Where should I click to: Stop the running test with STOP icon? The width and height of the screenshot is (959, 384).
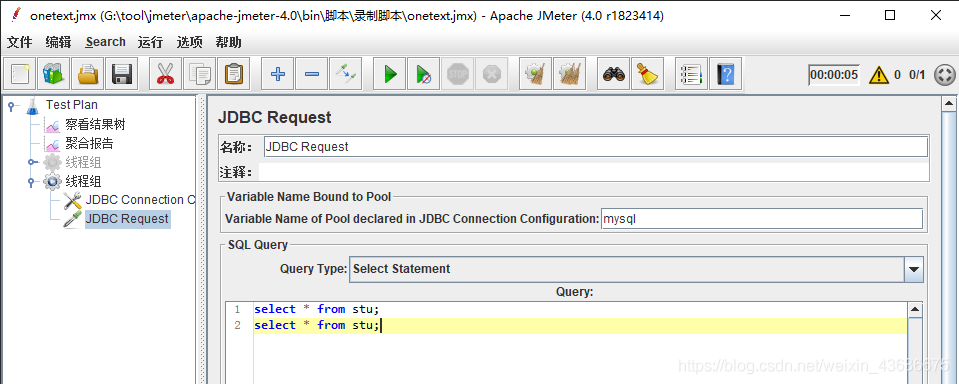tap(457, 75)
